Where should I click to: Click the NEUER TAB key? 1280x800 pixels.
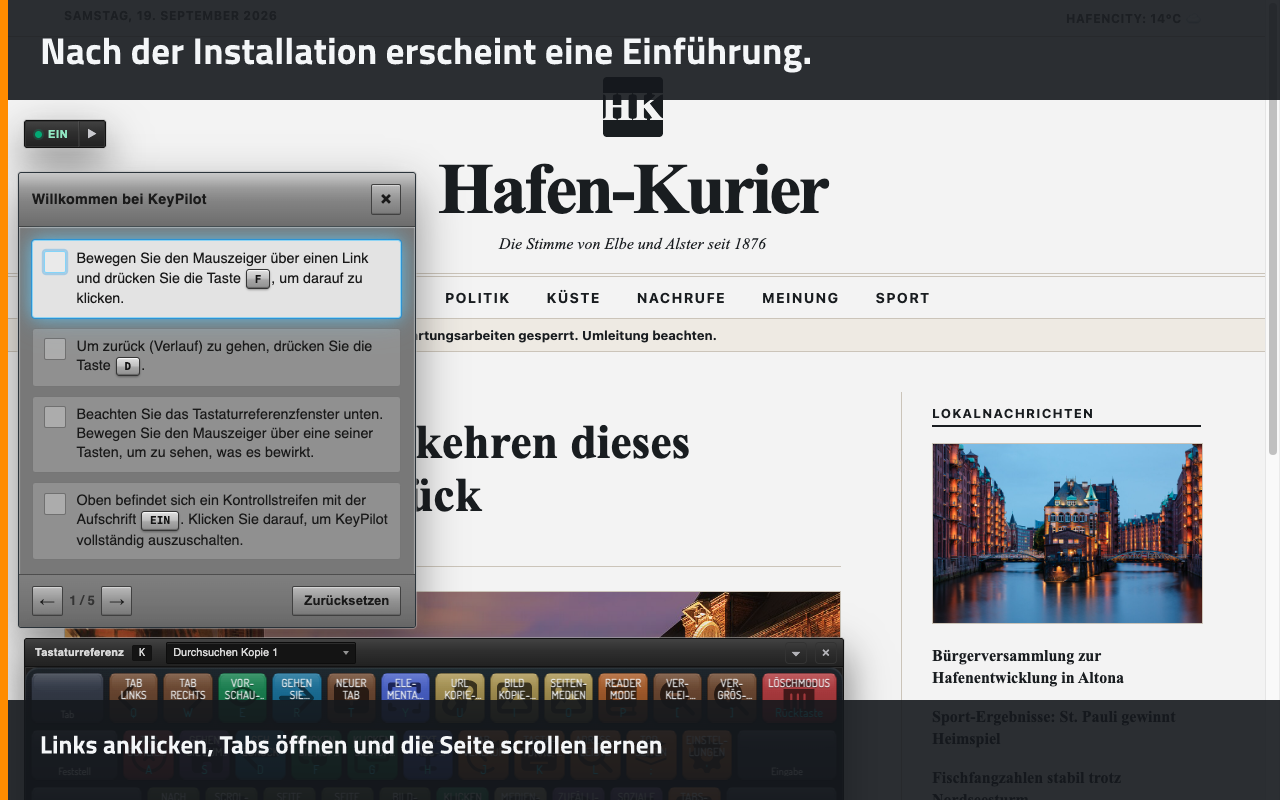click(x=351, y=698)
